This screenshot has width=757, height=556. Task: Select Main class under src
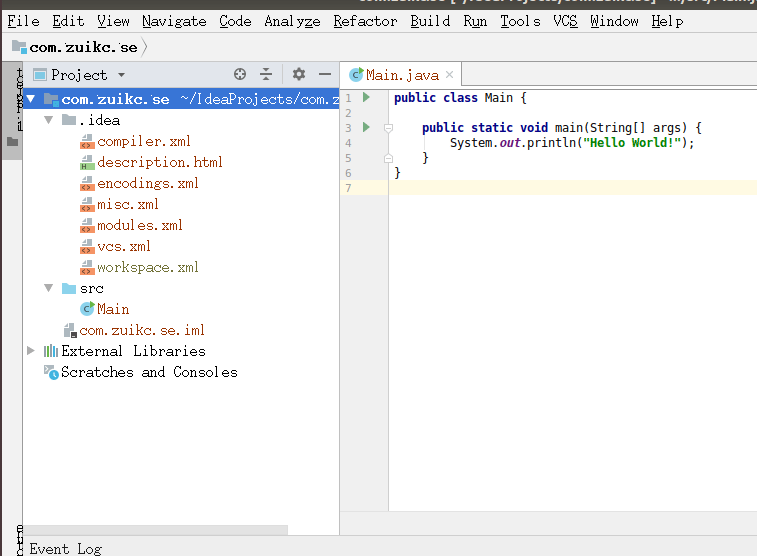click(113, 309)
